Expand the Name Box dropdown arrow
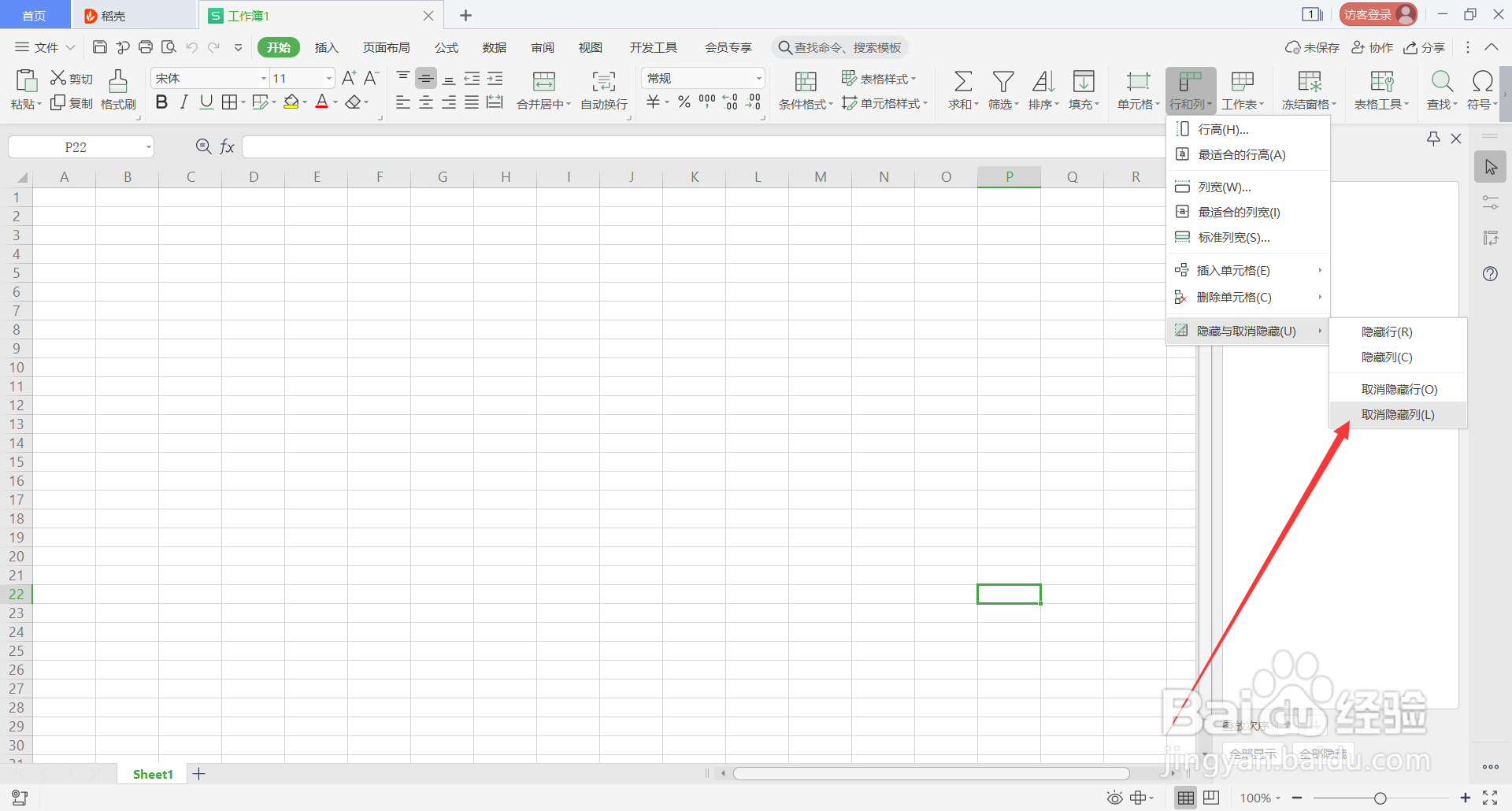This screenshot has height=811, width=1512. [148, 147]
